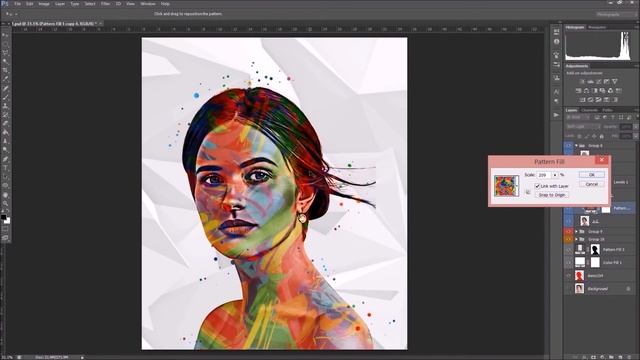Image resolution: width=640 pixels, height=360 pixels.
Task: Select the Gradient tool
Action: coord(5,133)
